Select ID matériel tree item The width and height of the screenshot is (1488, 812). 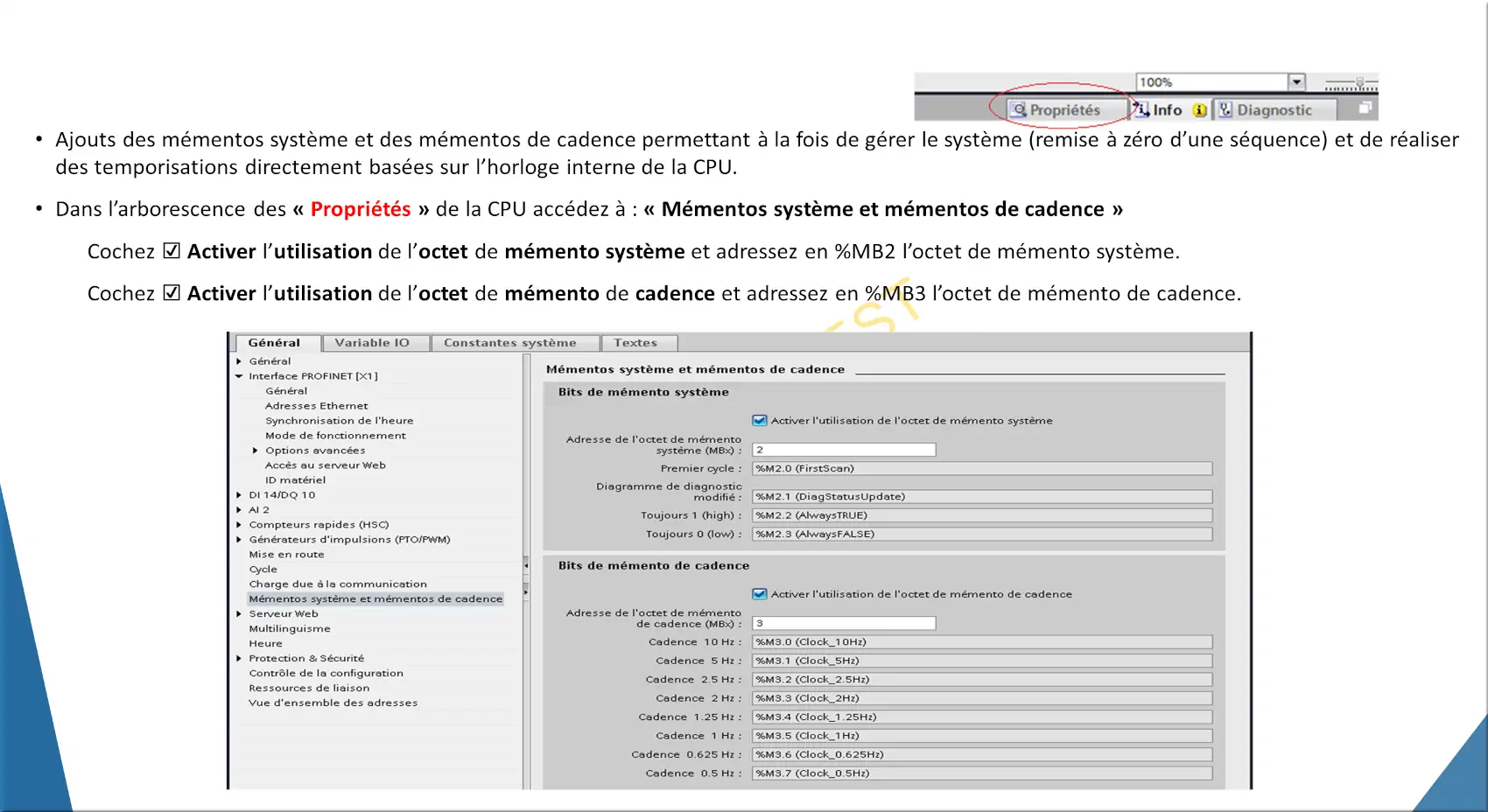click(x=296, y=480)
